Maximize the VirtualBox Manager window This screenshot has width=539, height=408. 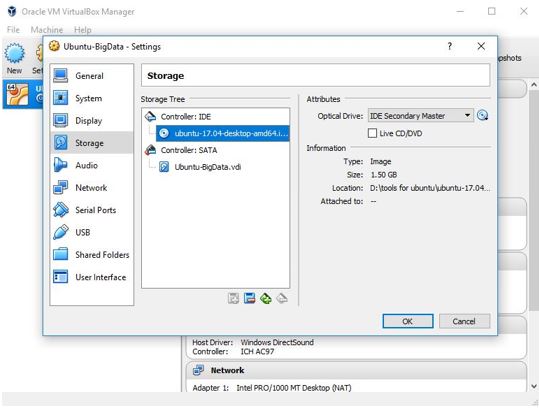(x=492, y=11)
